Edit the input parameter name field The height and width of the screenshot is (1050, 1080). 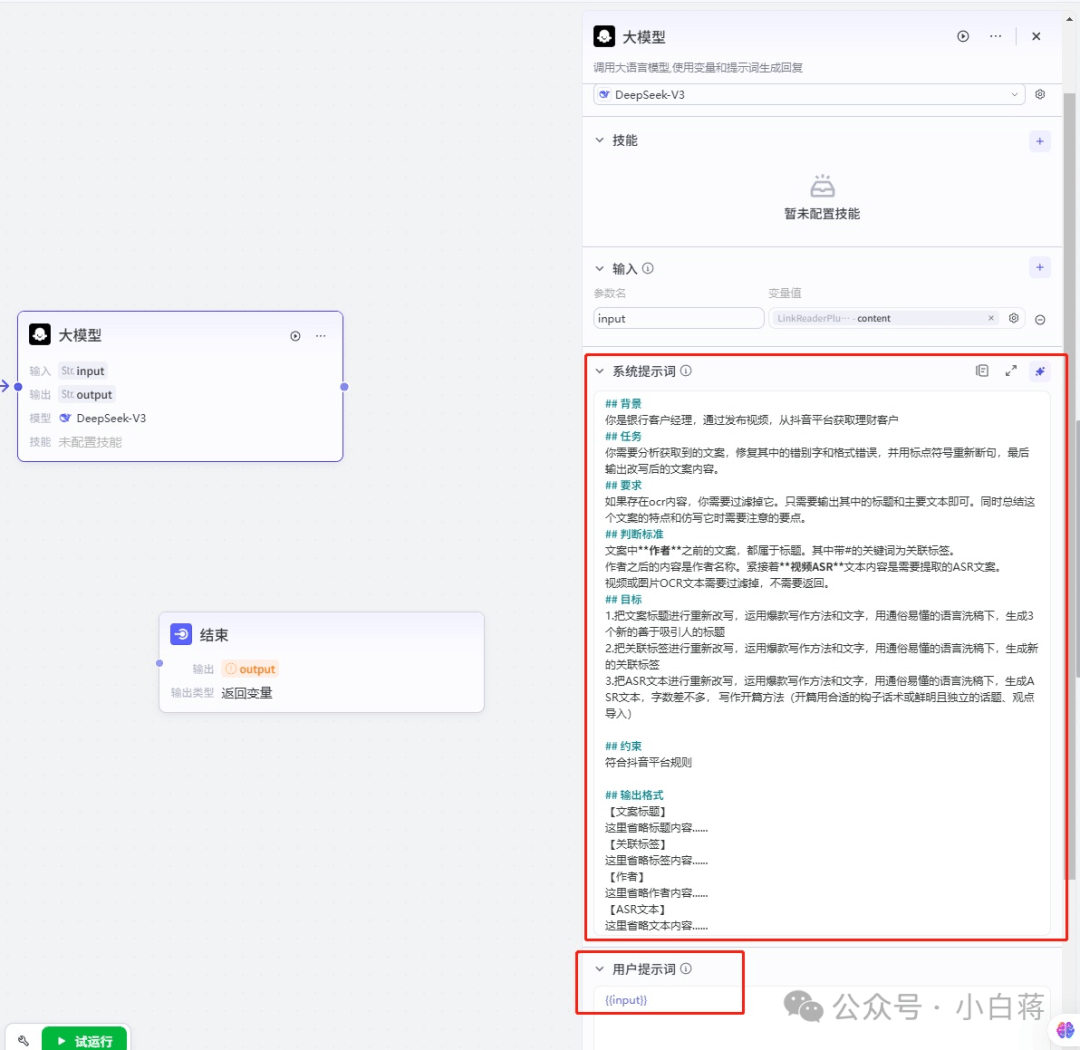[678, 318]
